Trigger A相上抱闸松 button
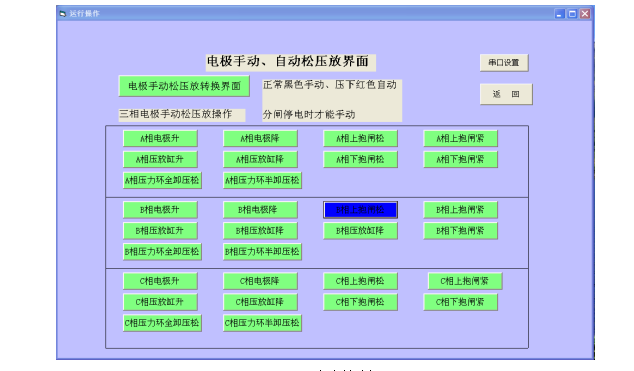This screenshot has width=634, height=371. (360, 139)
